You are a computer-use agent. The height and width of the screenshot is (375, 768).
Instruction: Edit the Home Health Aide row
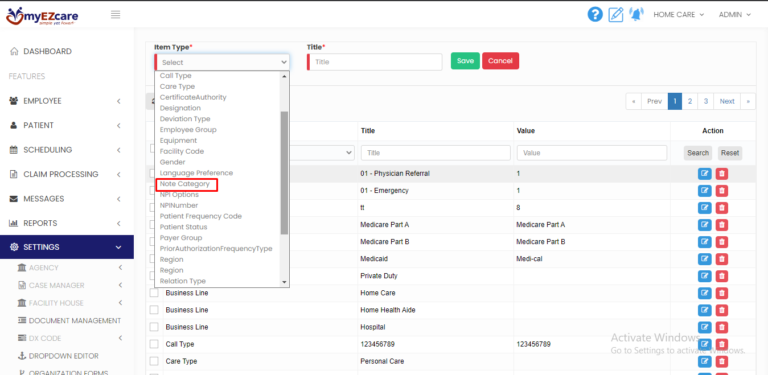[x=704, y=310]
